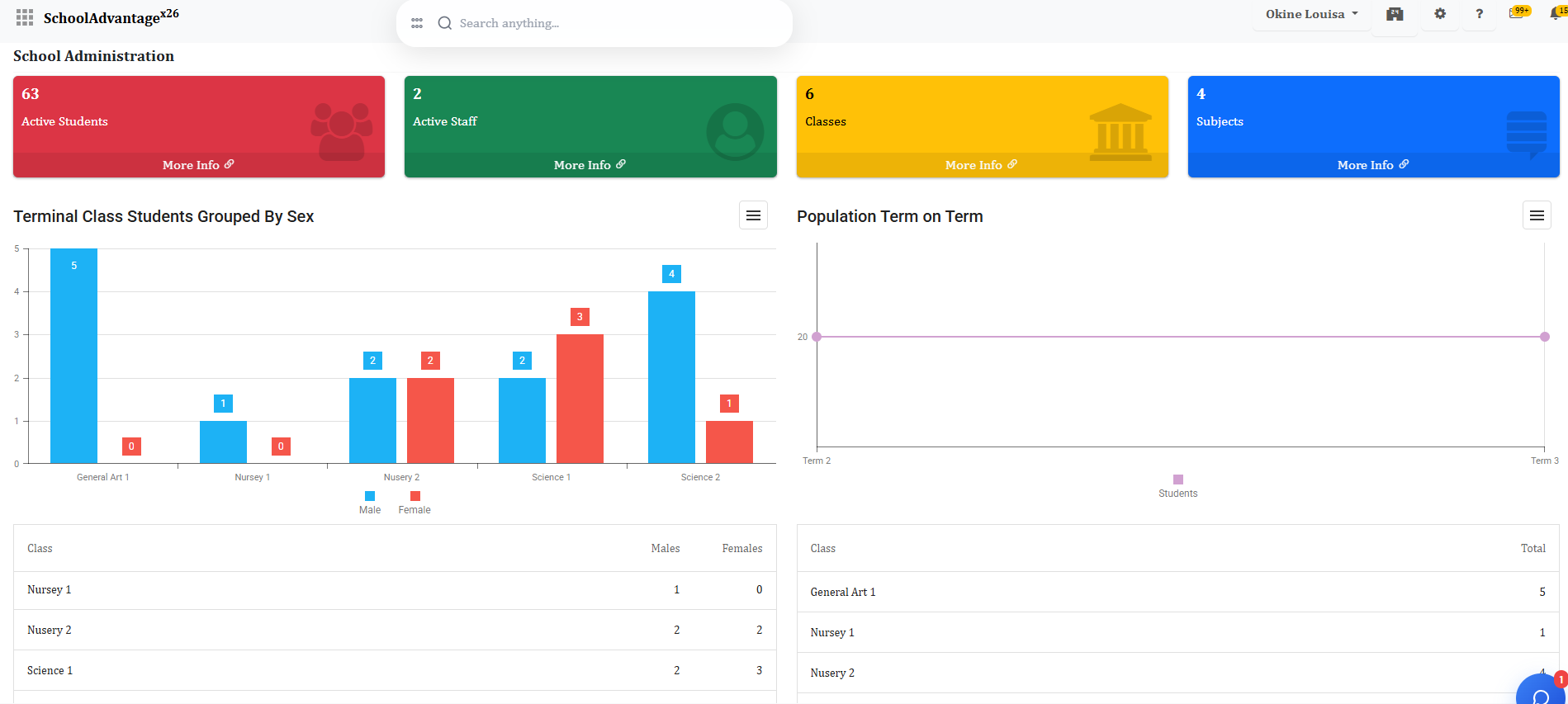1568x704 pixels.
Task: Toggle the Students legend series
Action: pyautogui.click(x=1177, y=487)
